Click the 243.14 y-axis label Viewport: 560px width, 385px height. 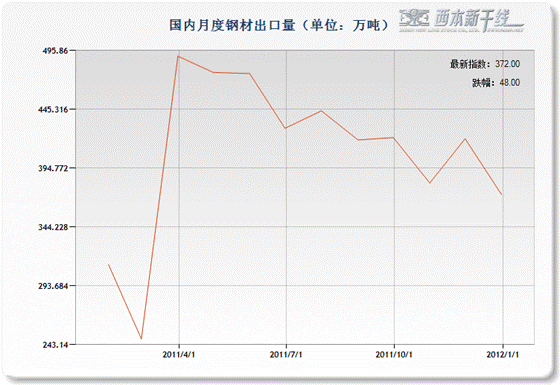[x=55, y=345]
